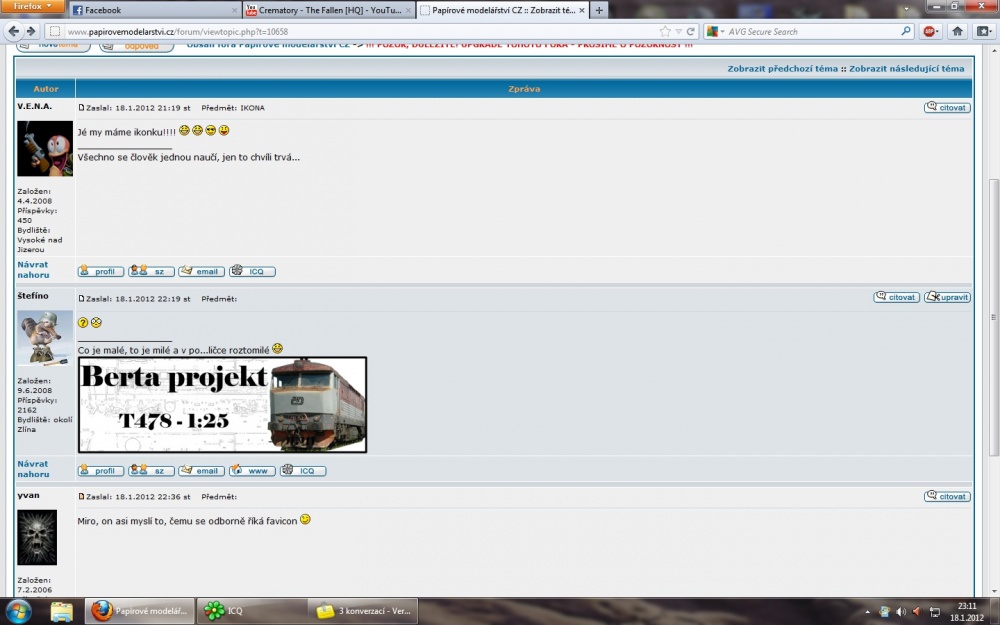The width and height of the screenshot is (1000, 625).
Task: Send V.E.N.A. a private message (sz)
Action: click(x=151, y=271)
